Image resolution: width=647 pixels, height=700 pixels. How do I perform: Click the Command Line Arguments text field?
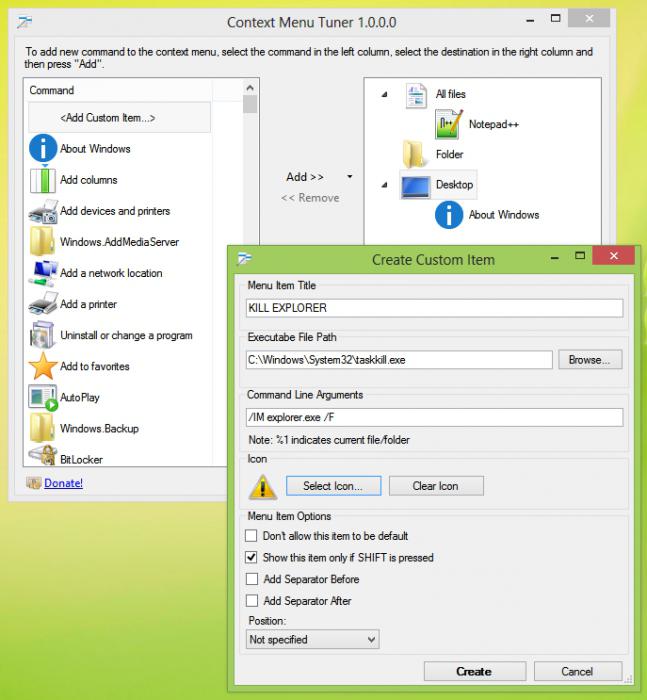434,418
